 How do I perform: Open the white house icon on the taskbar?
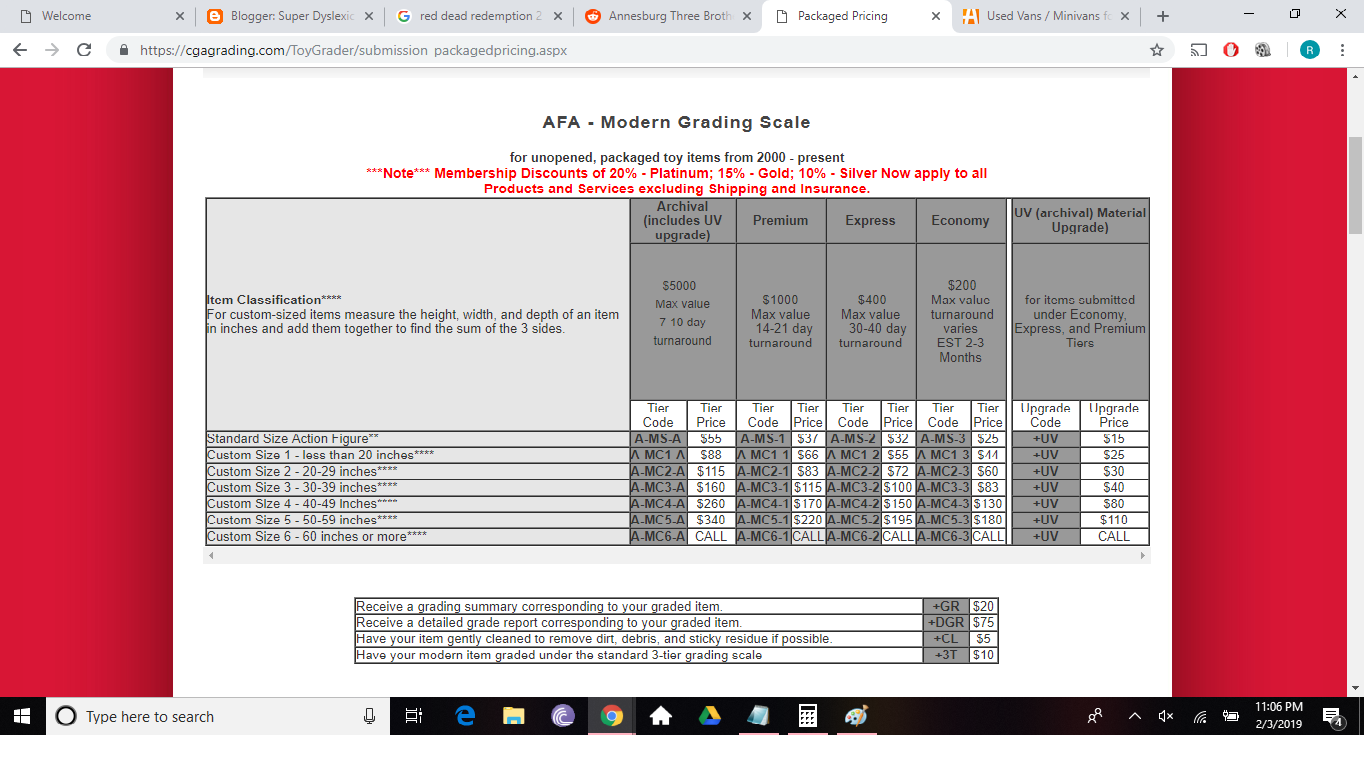point(661,716)
